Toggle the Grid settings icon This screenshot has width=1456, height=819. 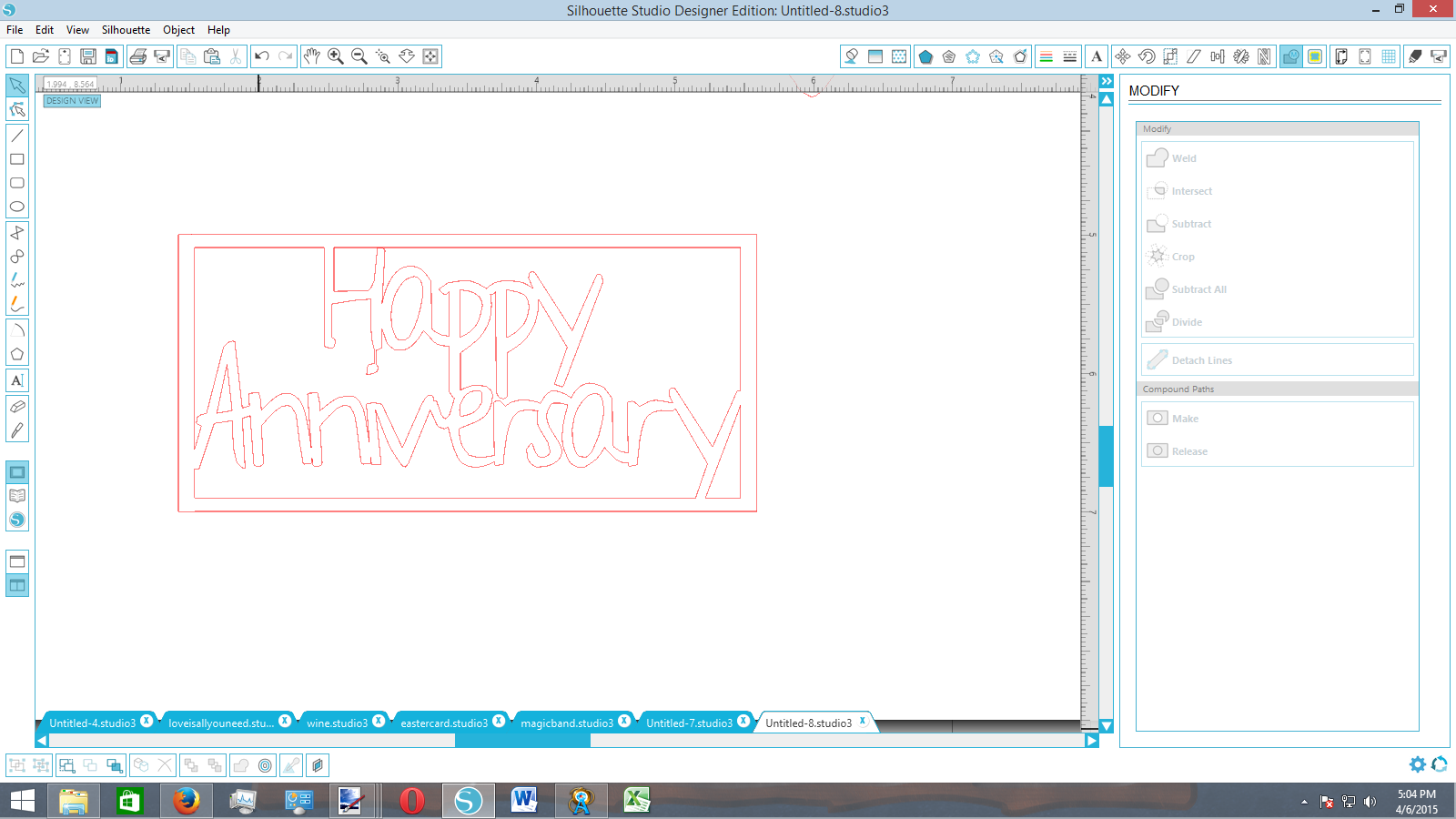[x=1389, y=56]
